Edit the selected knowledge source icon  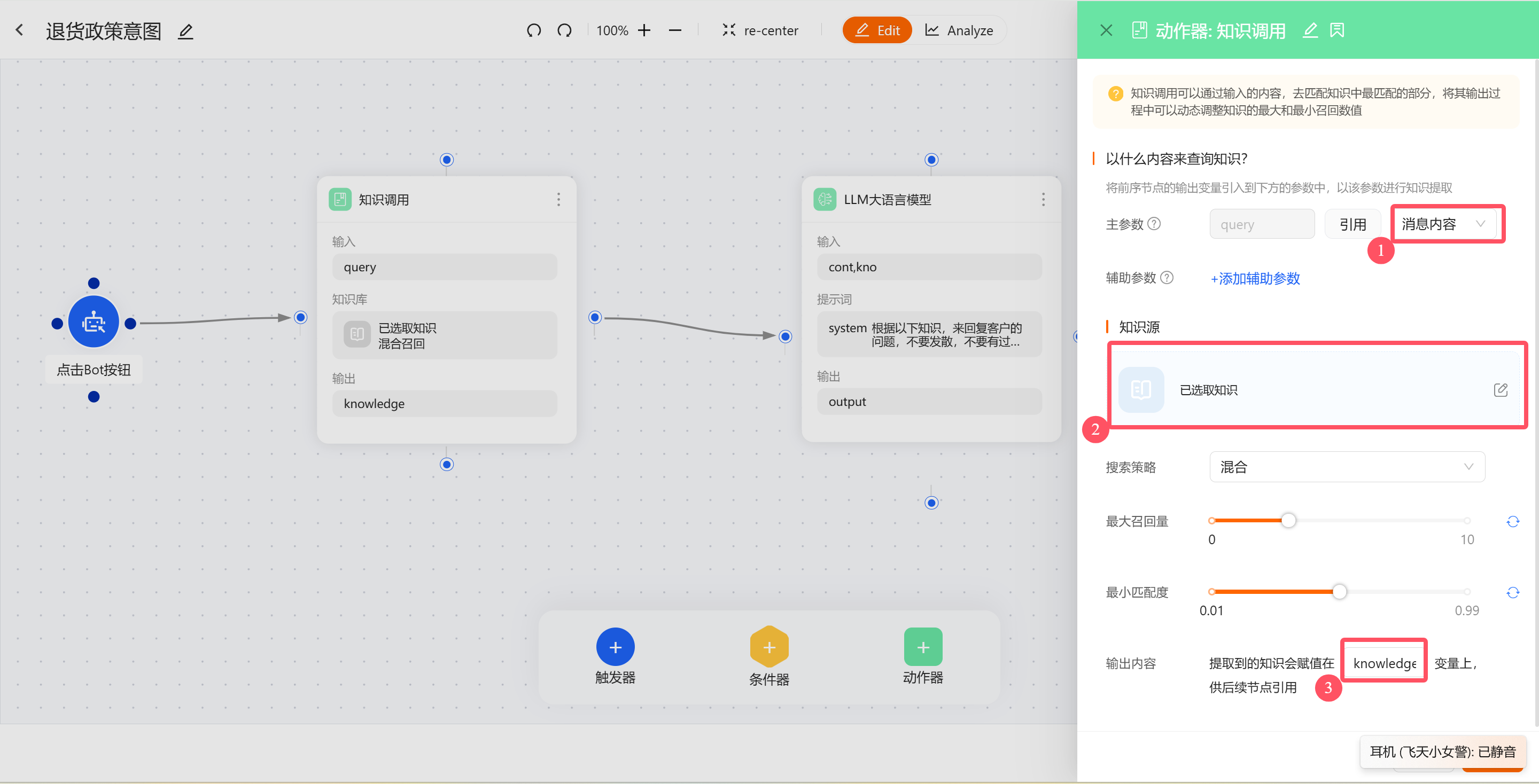1500,390
